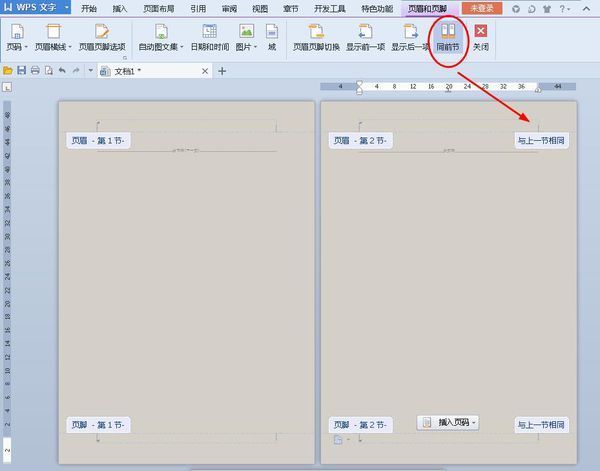The width and height of the screenshot is (600, 471).
Task: Click the 页码 page number icon
Action: click(x=17, y=32)
